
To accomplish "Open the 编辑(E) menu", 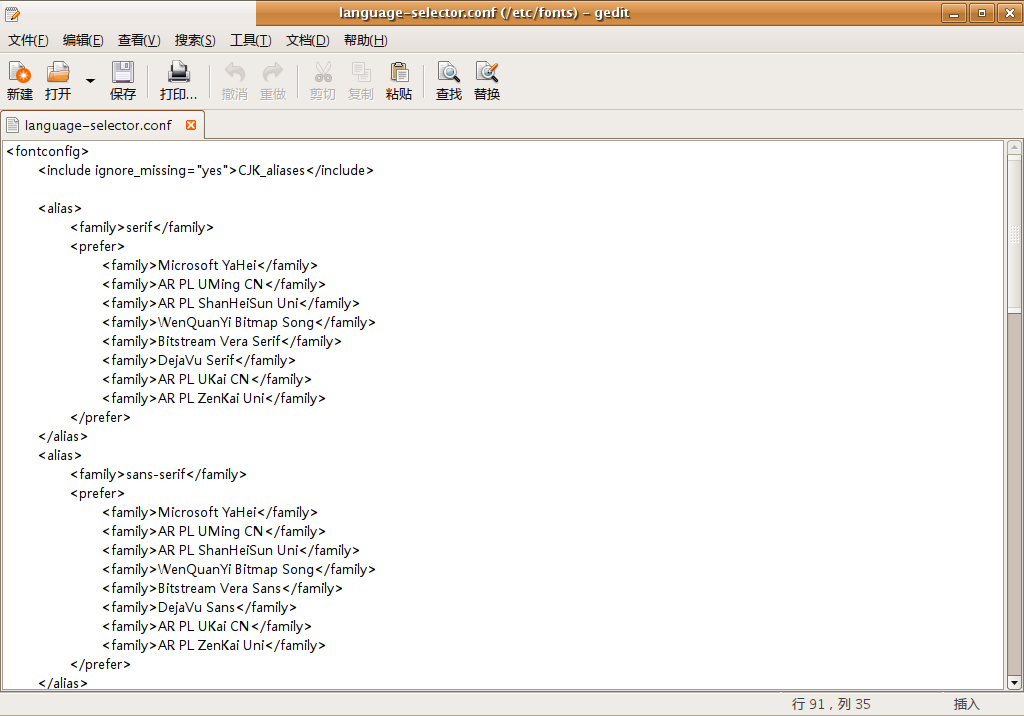I will tap(83, 41).
